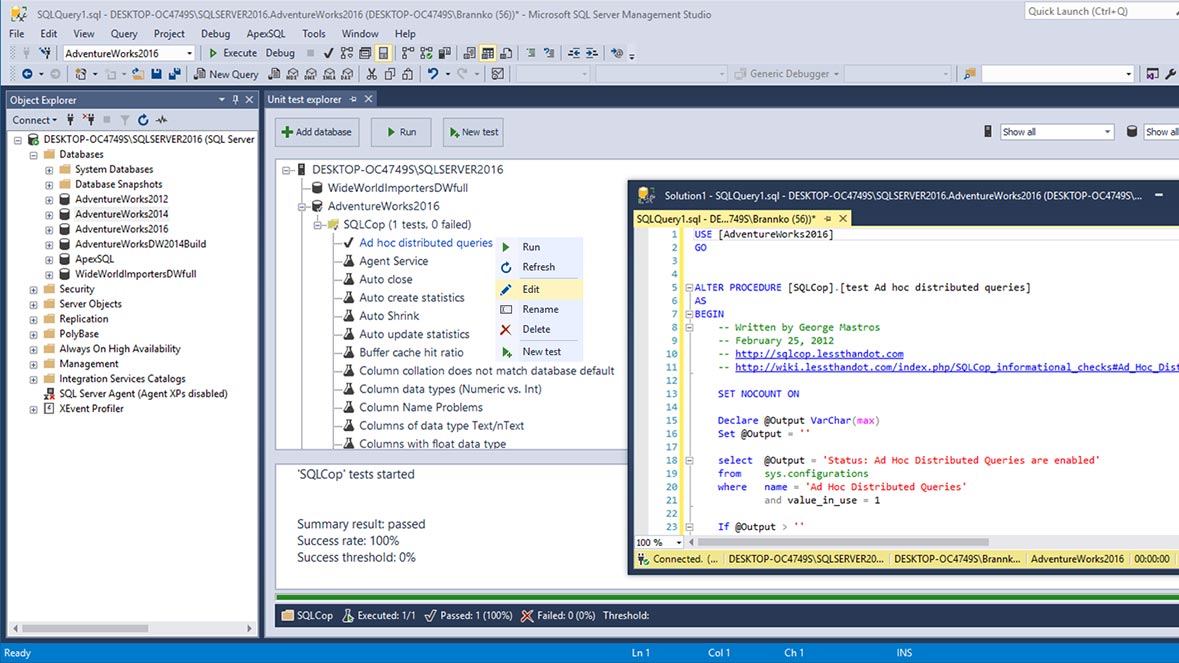Image resolution: width=1179 pixels, height=663 pixels.
Task: Open the first Show all dropdown
Action: [1056, 132]
